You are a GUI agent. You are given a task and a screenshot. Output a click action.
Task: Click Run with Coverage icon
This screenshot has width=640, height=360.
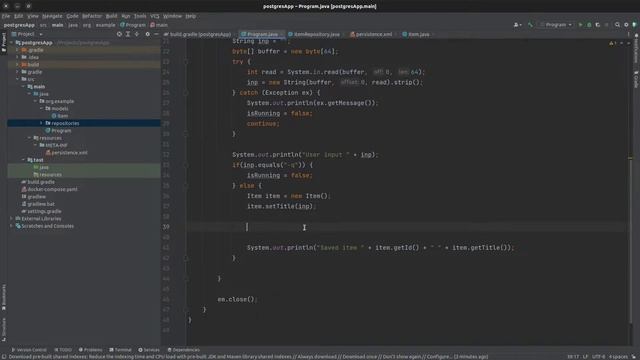(x=598, y=25)
